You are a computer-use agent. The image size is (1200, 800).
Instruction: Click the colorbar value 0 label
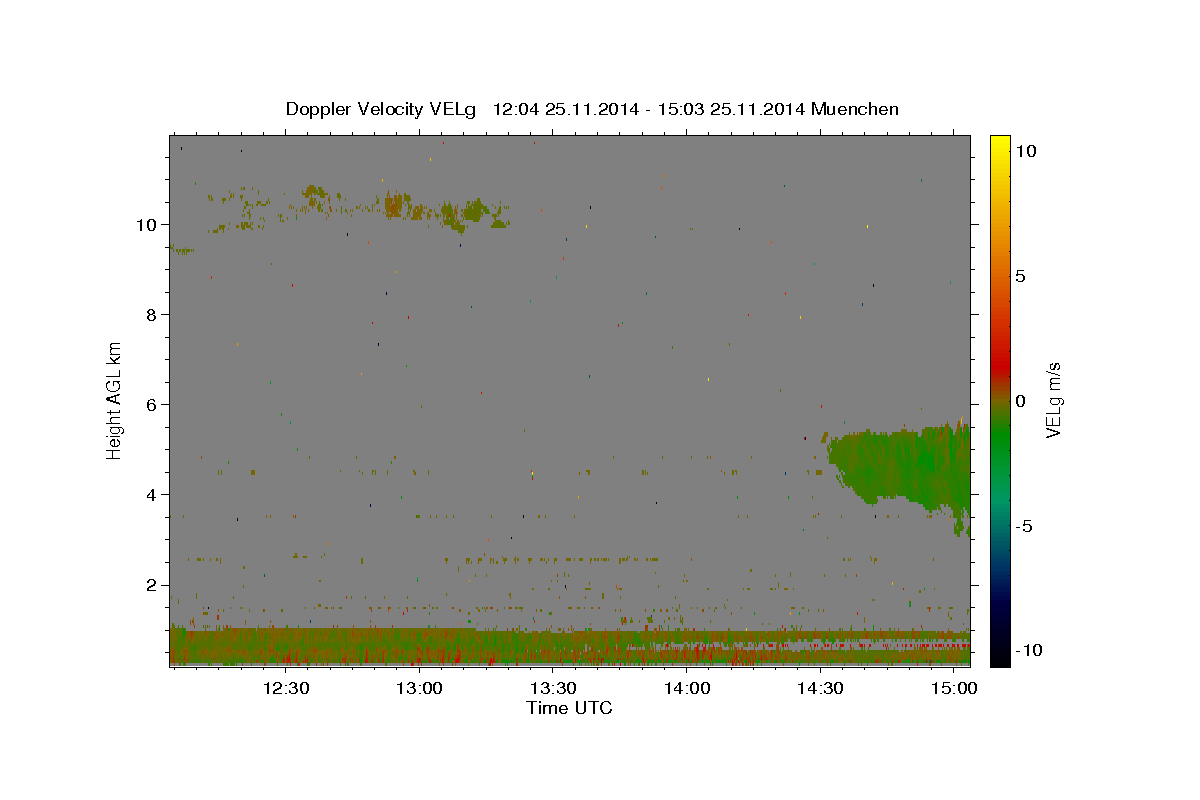pyautogui.click(x=1020, y=400)
